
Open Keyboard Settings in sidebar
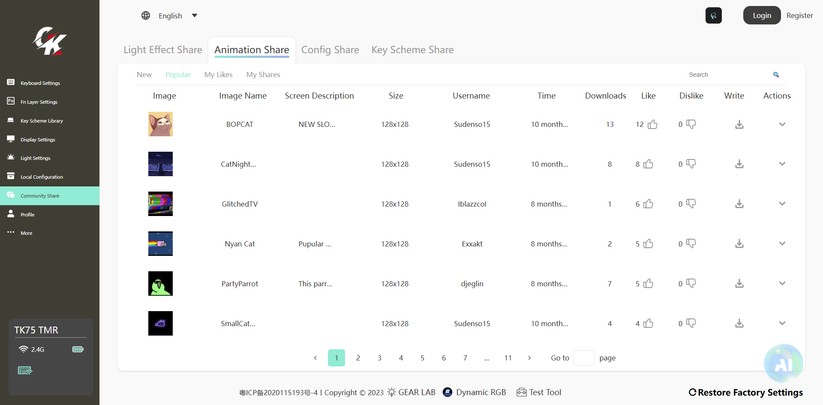click(49, 83)
